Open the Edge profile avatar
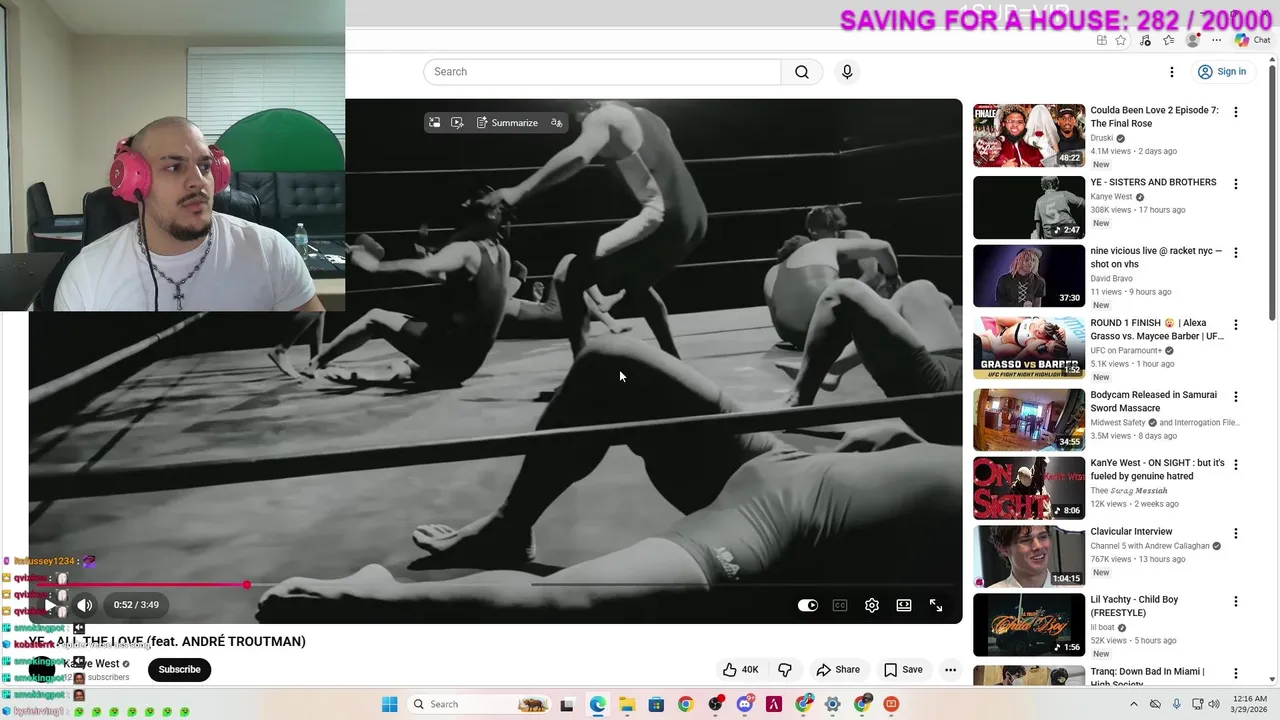The height and width of the screenshot is (720, 1280). point(1192,40)
